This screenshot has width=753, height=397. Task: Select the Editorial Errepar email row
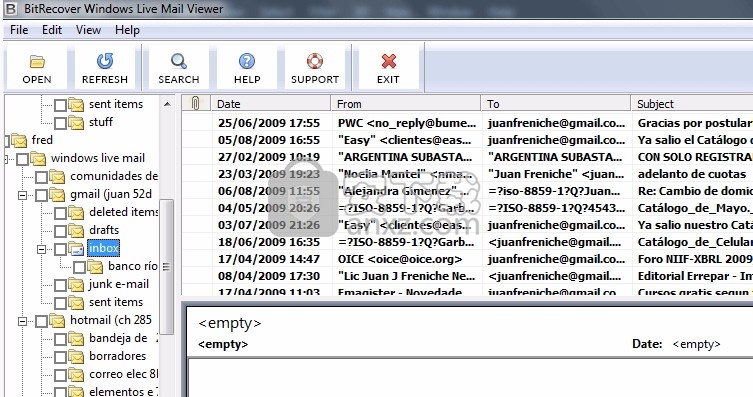(x=467, y=276)
